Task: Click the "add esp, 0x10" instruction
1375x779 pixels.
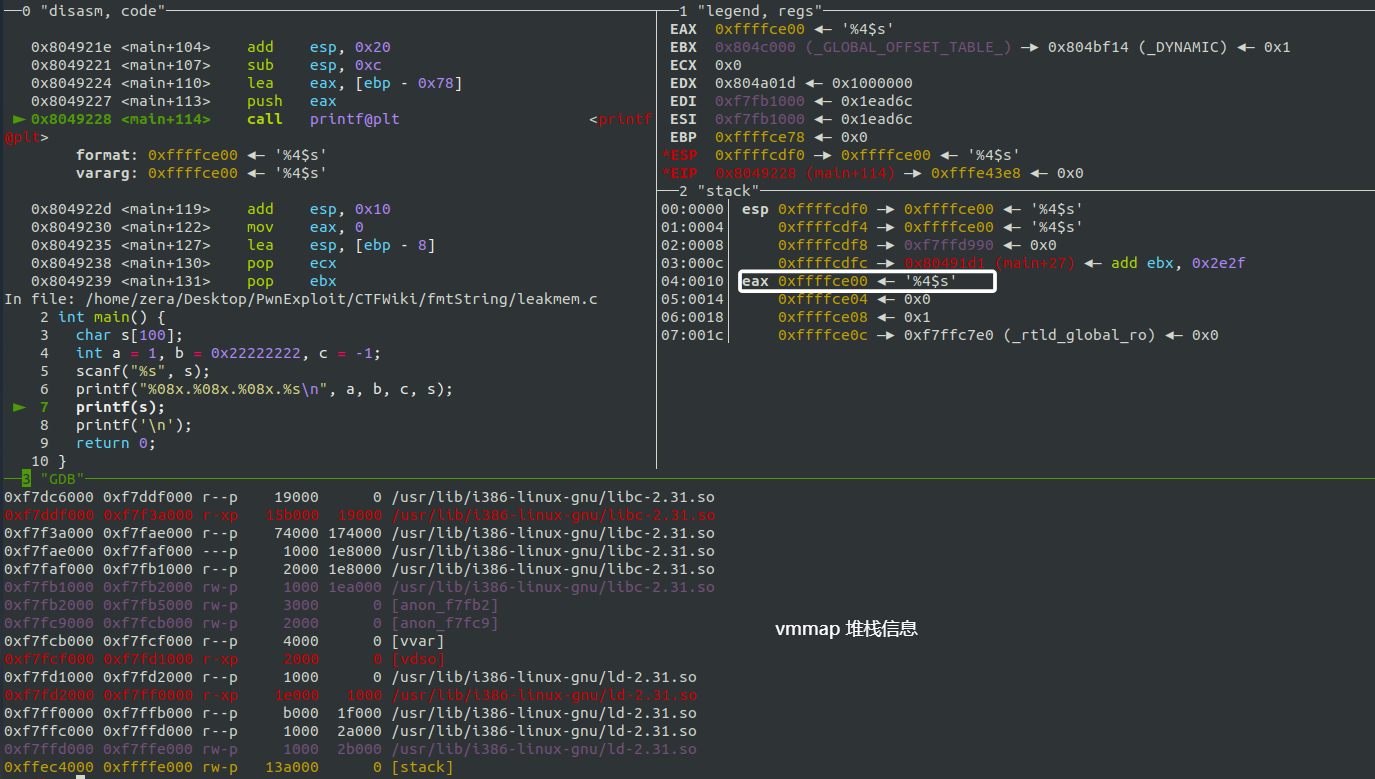Action: (319, 209)
